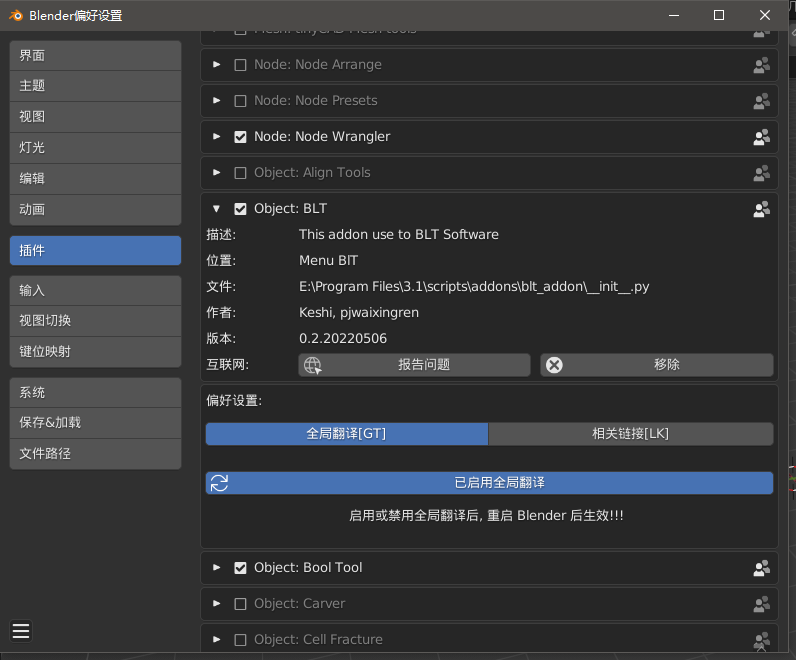Click the community icon on Node Wrangler row

[762, 137]
